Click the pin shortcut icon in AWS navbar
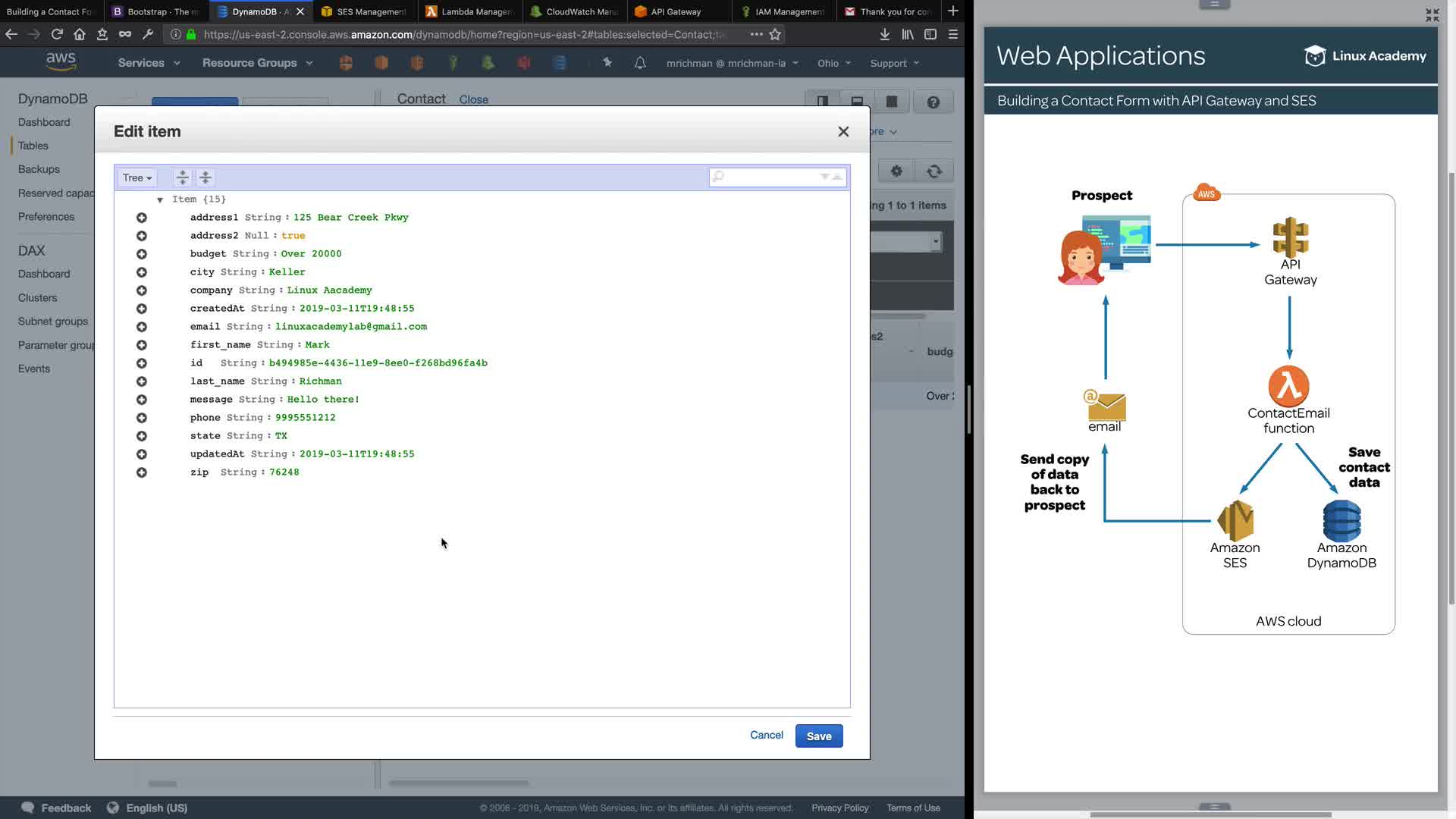 [607, 63]
